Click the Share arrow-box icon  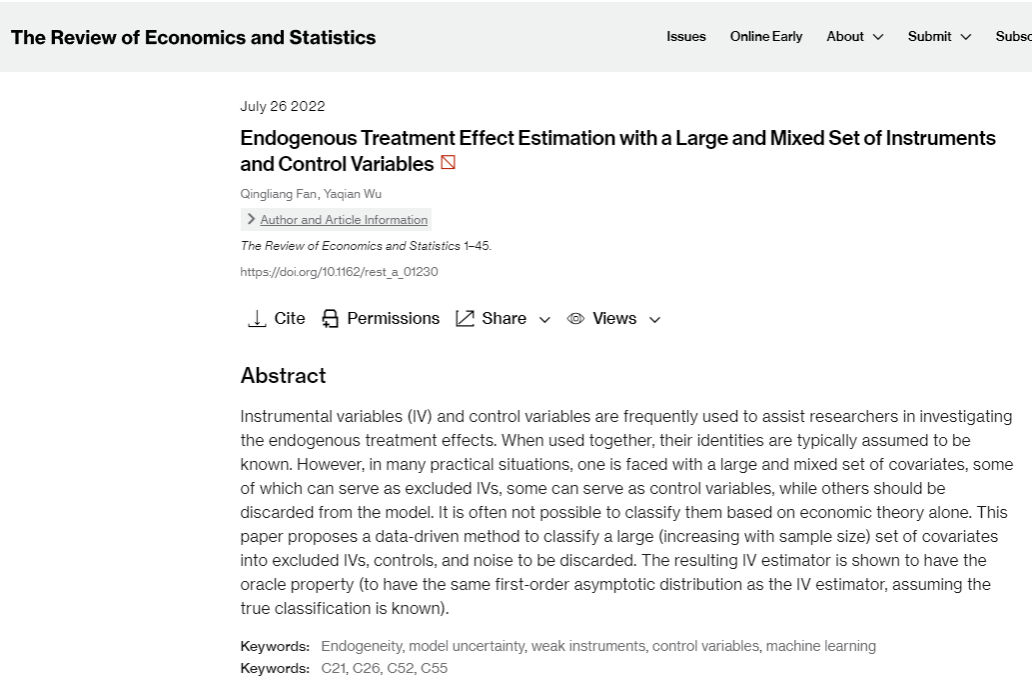pos(465,319)
